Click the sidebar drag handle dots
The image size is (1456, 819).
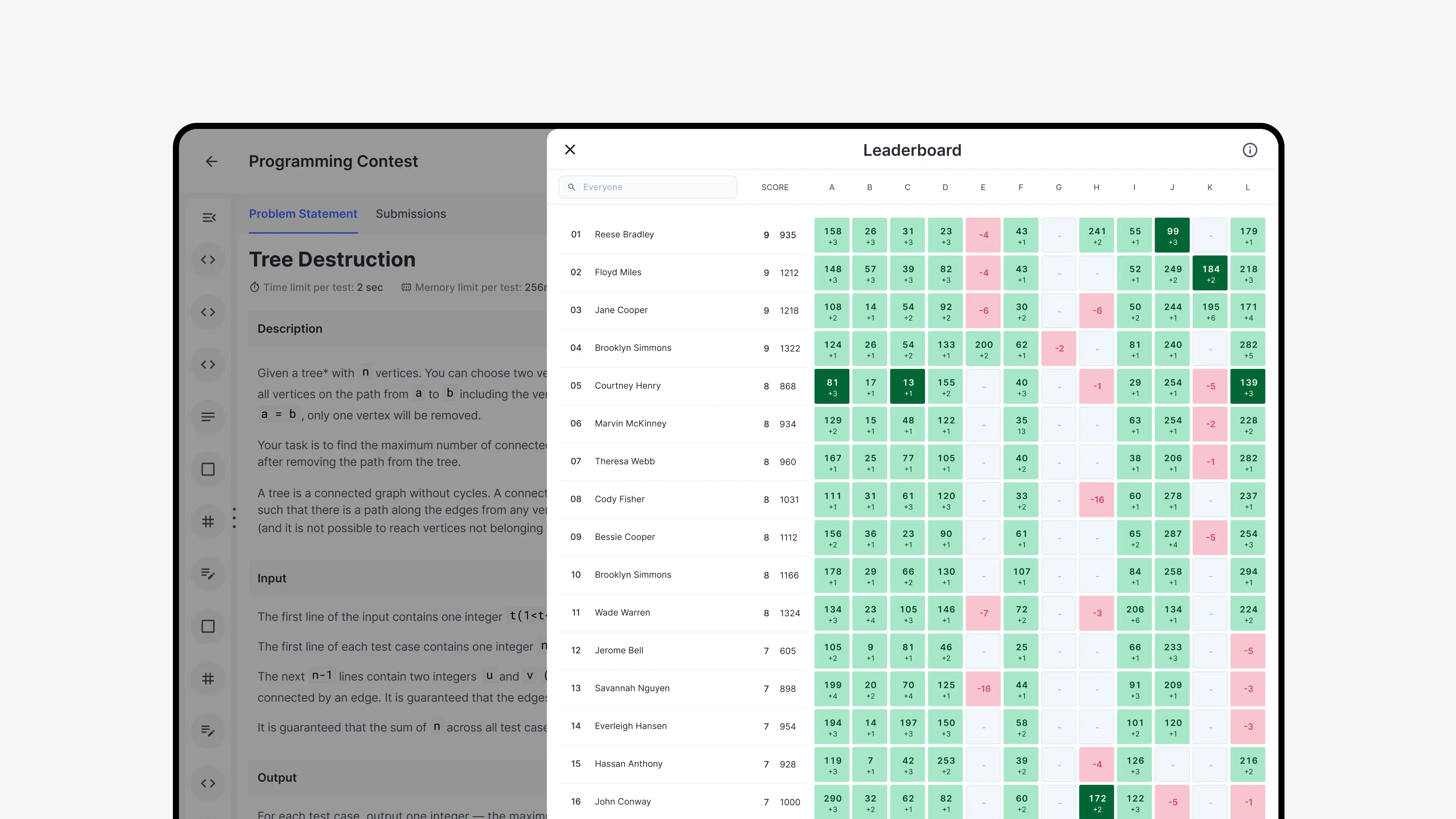234,518
